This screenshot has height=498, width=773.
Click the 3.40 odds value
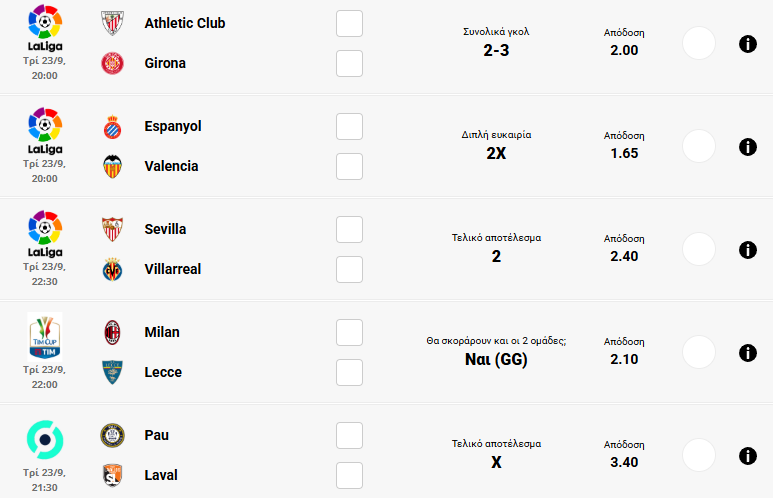(624, 462)
